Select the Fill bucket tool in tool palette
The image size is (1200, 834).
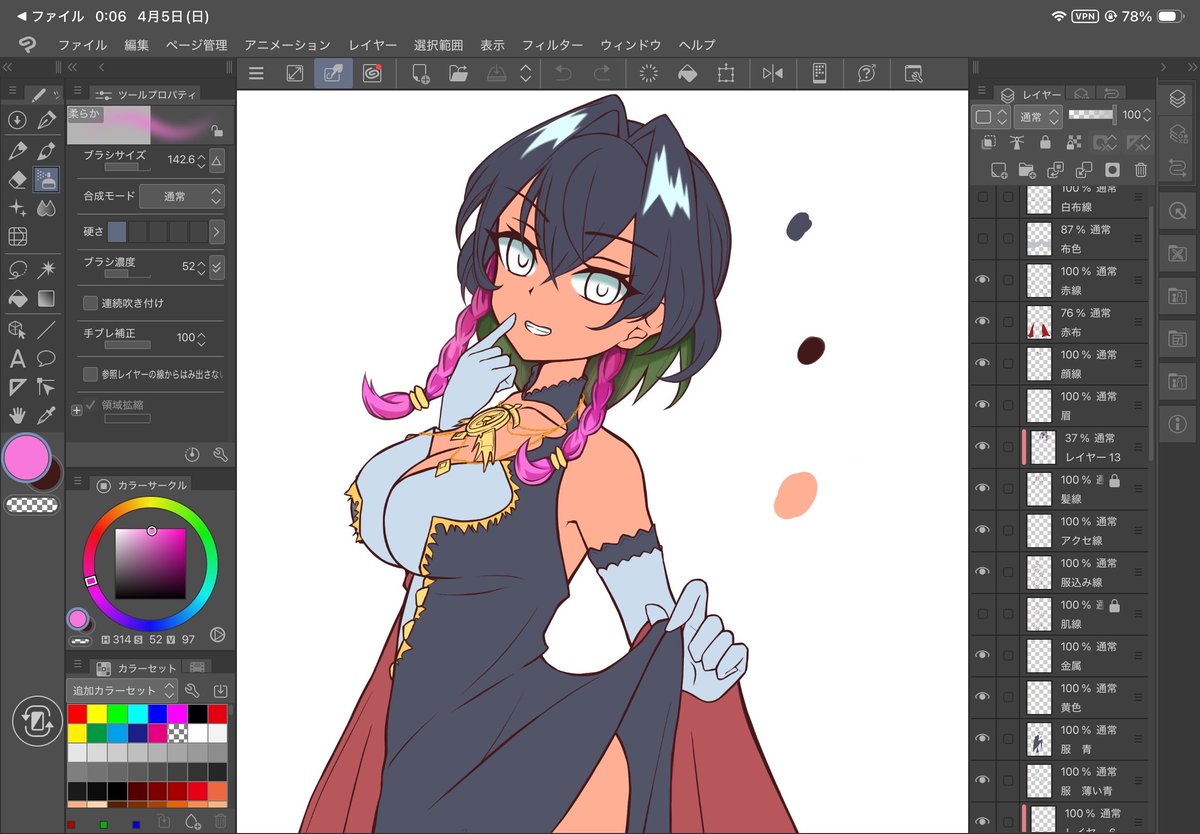pyautogui.click(x=17, y=298)
